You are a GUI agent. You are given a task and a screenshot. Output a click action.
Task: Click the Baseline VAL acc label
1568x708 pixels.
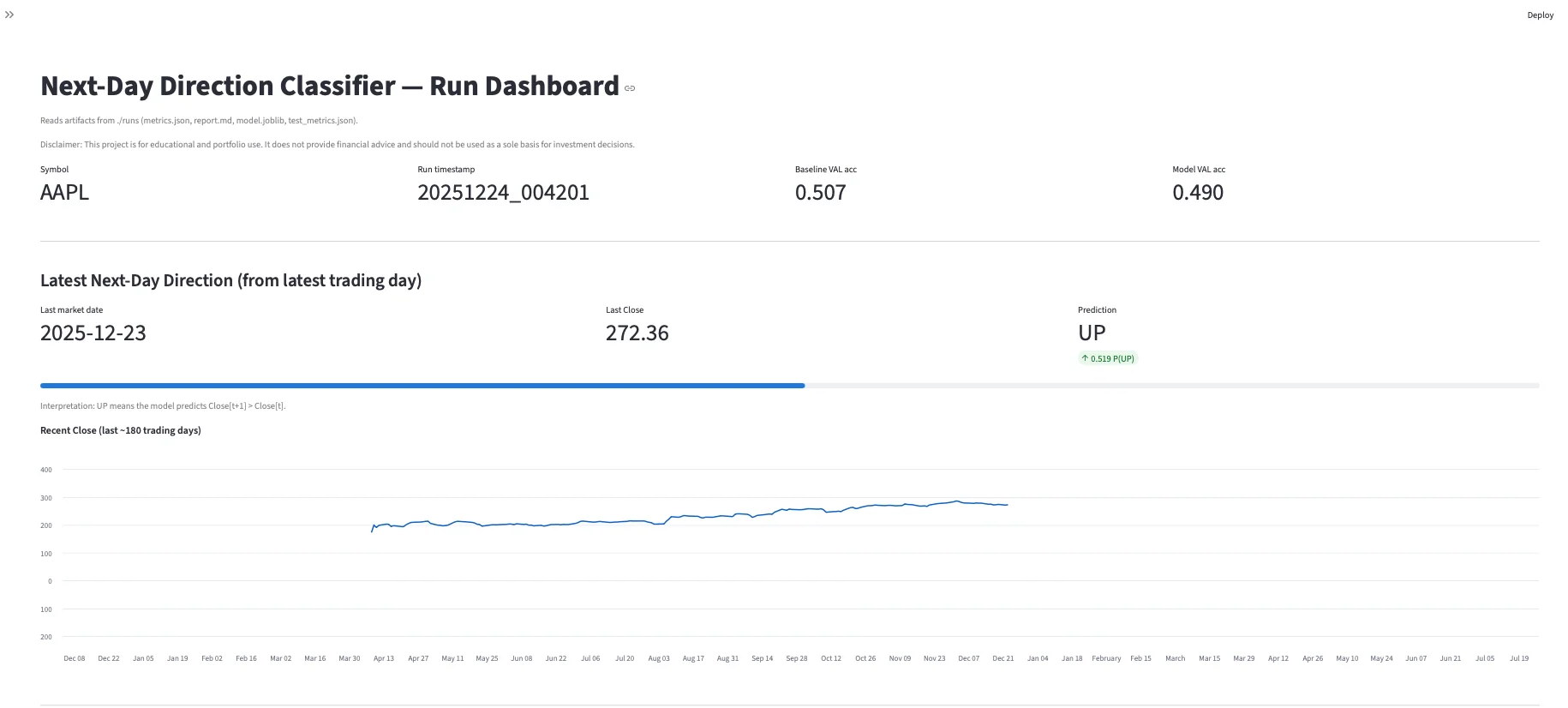tap(826, 170)
